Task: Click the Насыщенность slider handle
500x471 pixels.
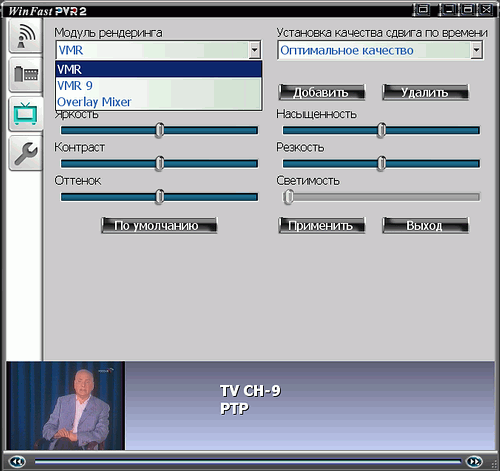Action: (x=382, y=130)
